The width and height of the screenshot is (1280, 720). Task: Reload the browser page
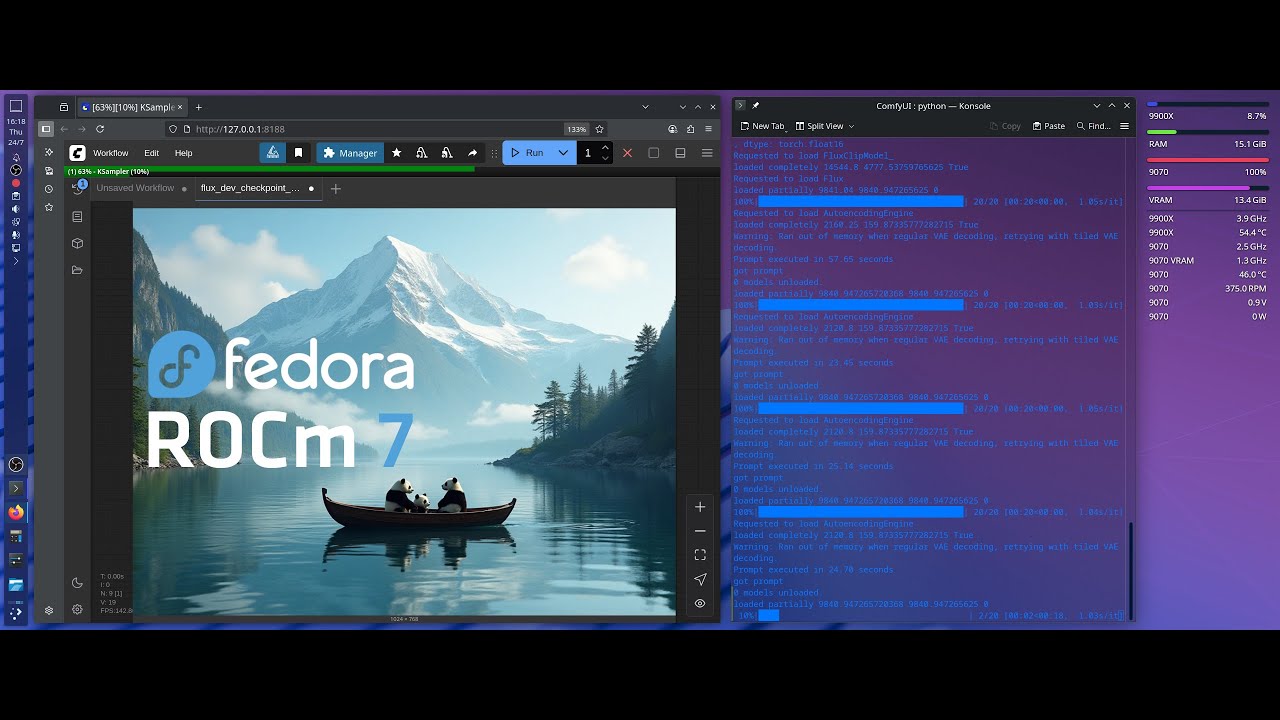(100, 129)
